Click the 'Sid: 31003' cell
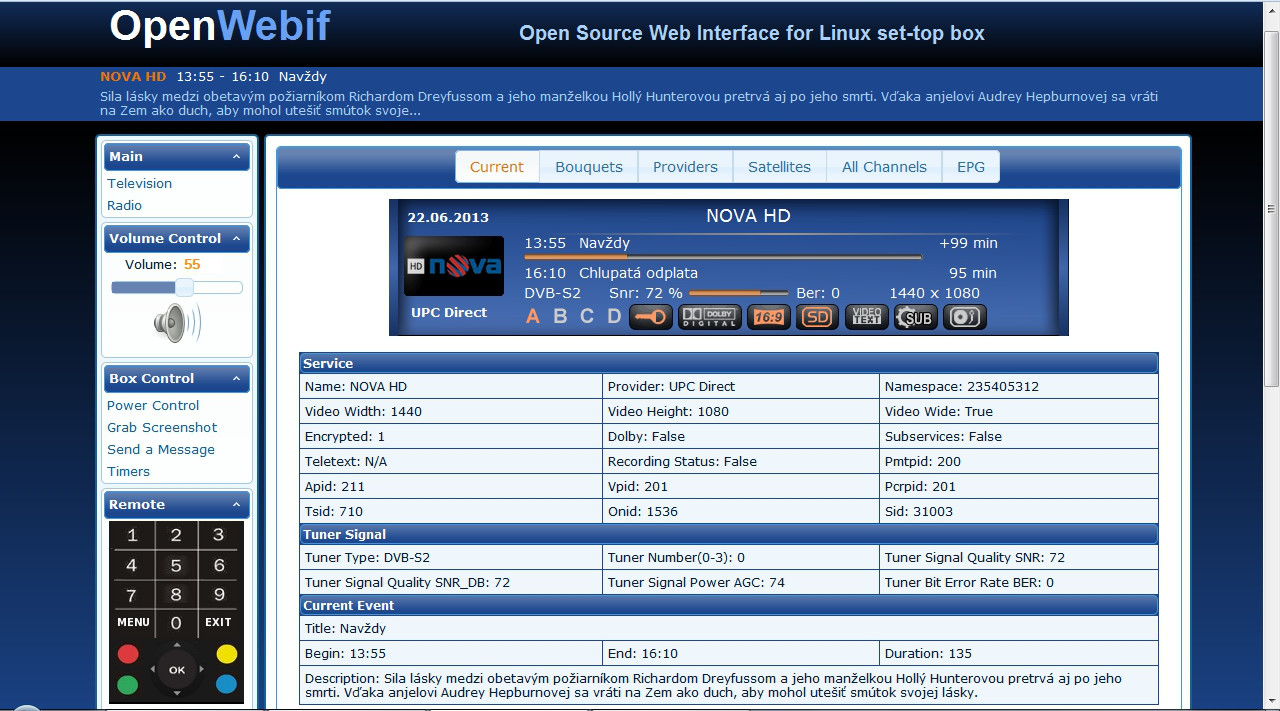 pyautogui.click(x=1019, y=511)
